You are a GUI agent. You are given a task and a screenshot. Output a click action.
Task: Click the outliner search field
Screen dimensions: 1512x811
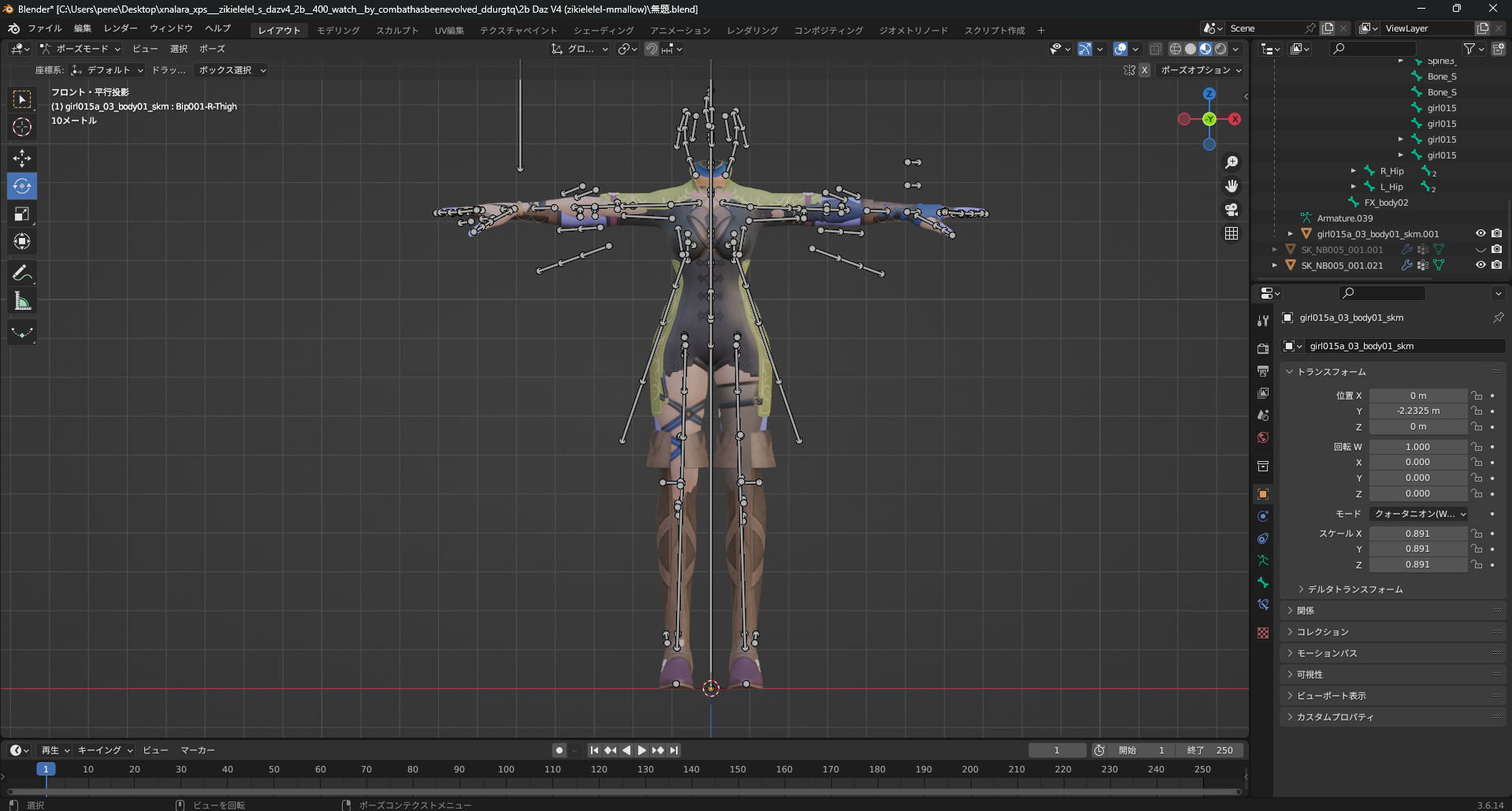pos(1373,49)
